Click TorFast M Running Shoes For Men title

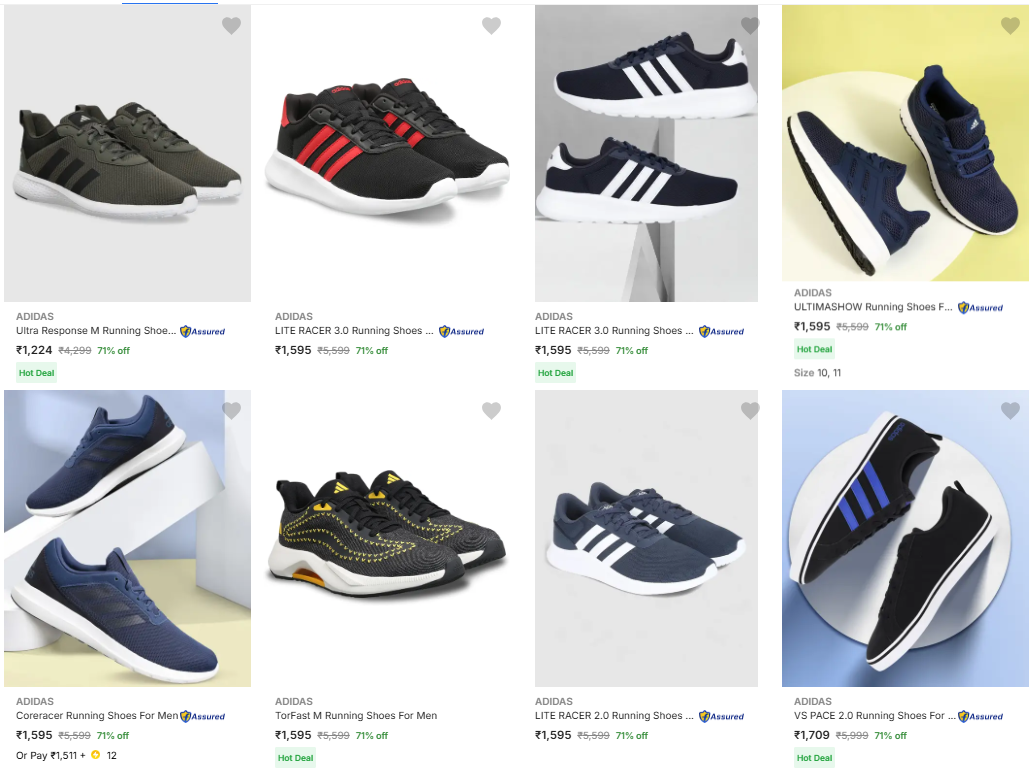click(356, 716)
